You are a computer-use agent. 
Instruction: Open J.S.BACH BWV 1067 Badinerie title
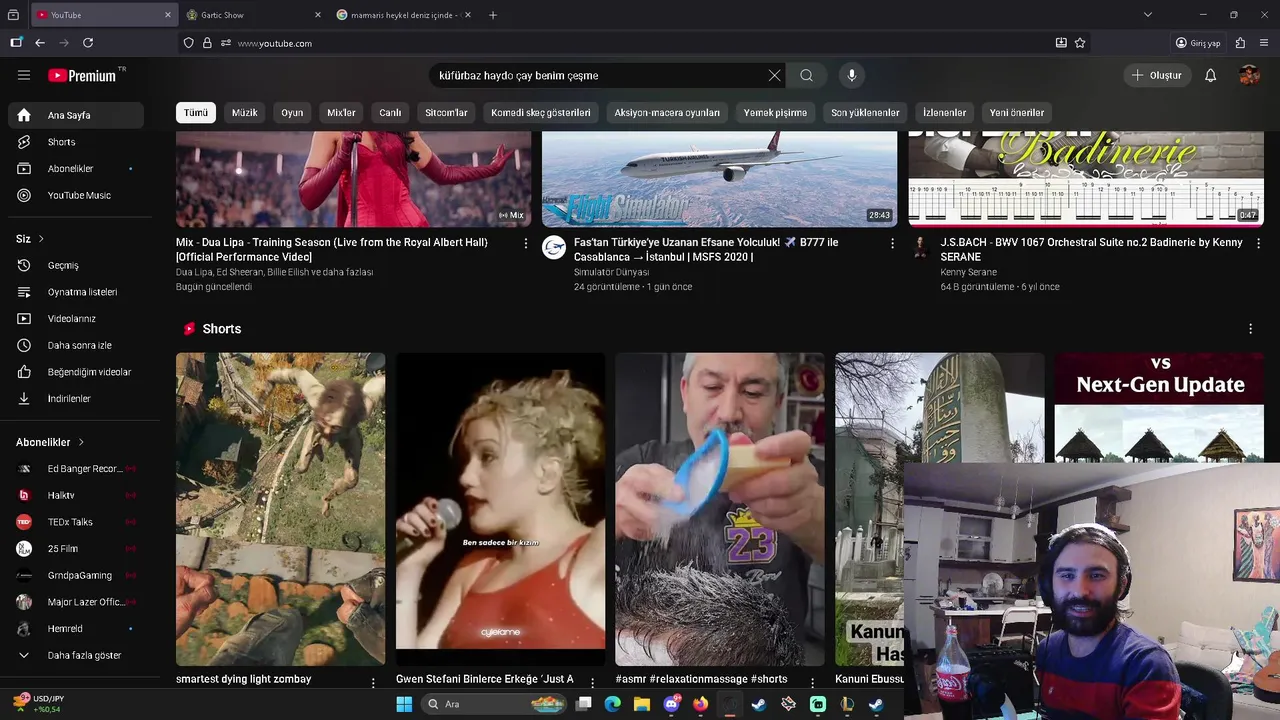click(x=1092, y=250)
